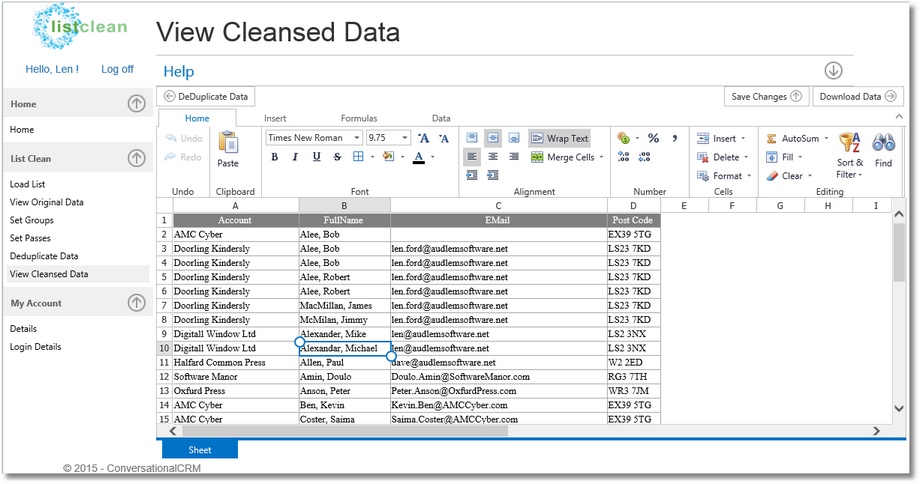Image resolution: width=920 pixels, height=484 pixels.
Task: Increase font size with the large A icon
Action: pyautogui.click(x=424, y=138)
